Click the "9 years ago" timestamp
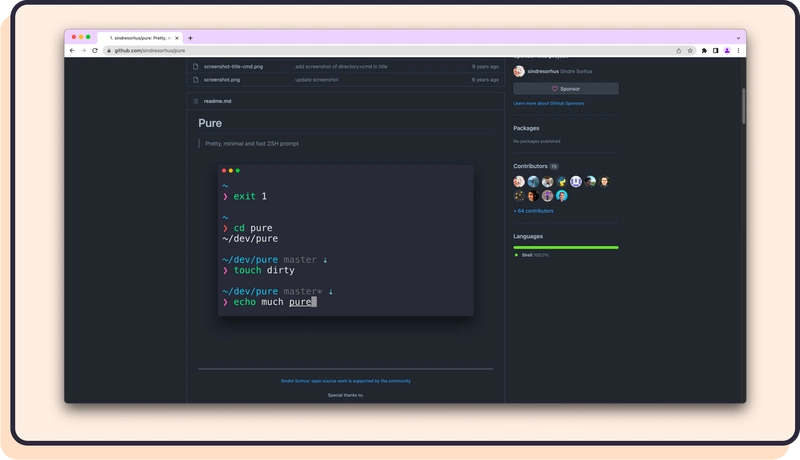 tap(485, 66)
